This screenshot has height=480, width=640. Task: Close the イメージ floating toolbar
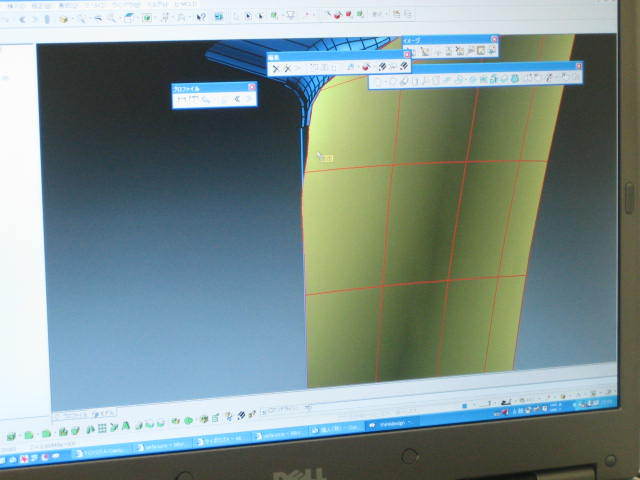click(x=493, y=40)
